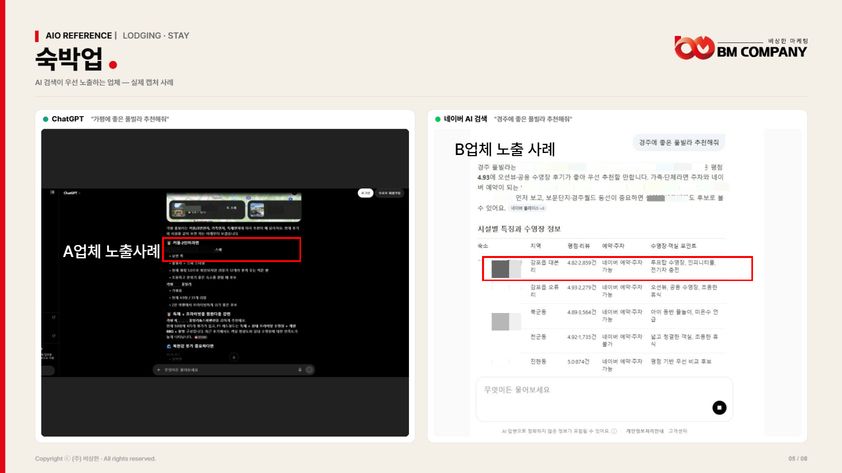Click the scroll-to-bottom arrow in ChatGPT chat
This screenshot has height=473, width=842.
coord(234,357)
